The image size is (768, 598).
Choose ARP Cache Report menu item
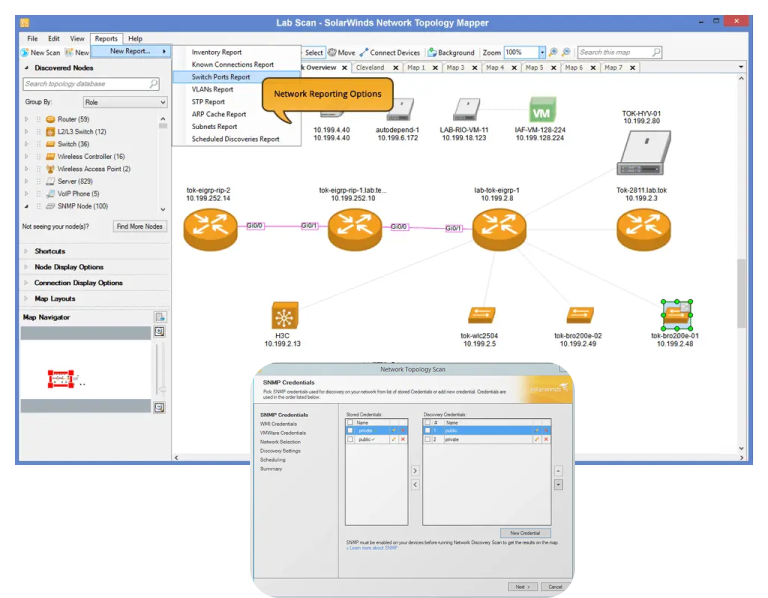pos(237,114)
